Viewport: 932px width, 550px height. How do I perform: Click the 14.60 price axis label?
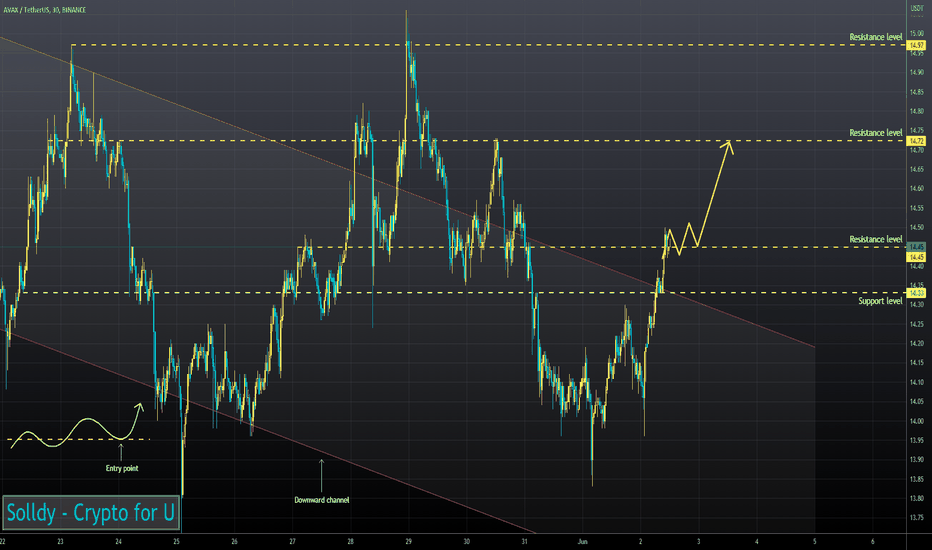(x=917, y=188)
